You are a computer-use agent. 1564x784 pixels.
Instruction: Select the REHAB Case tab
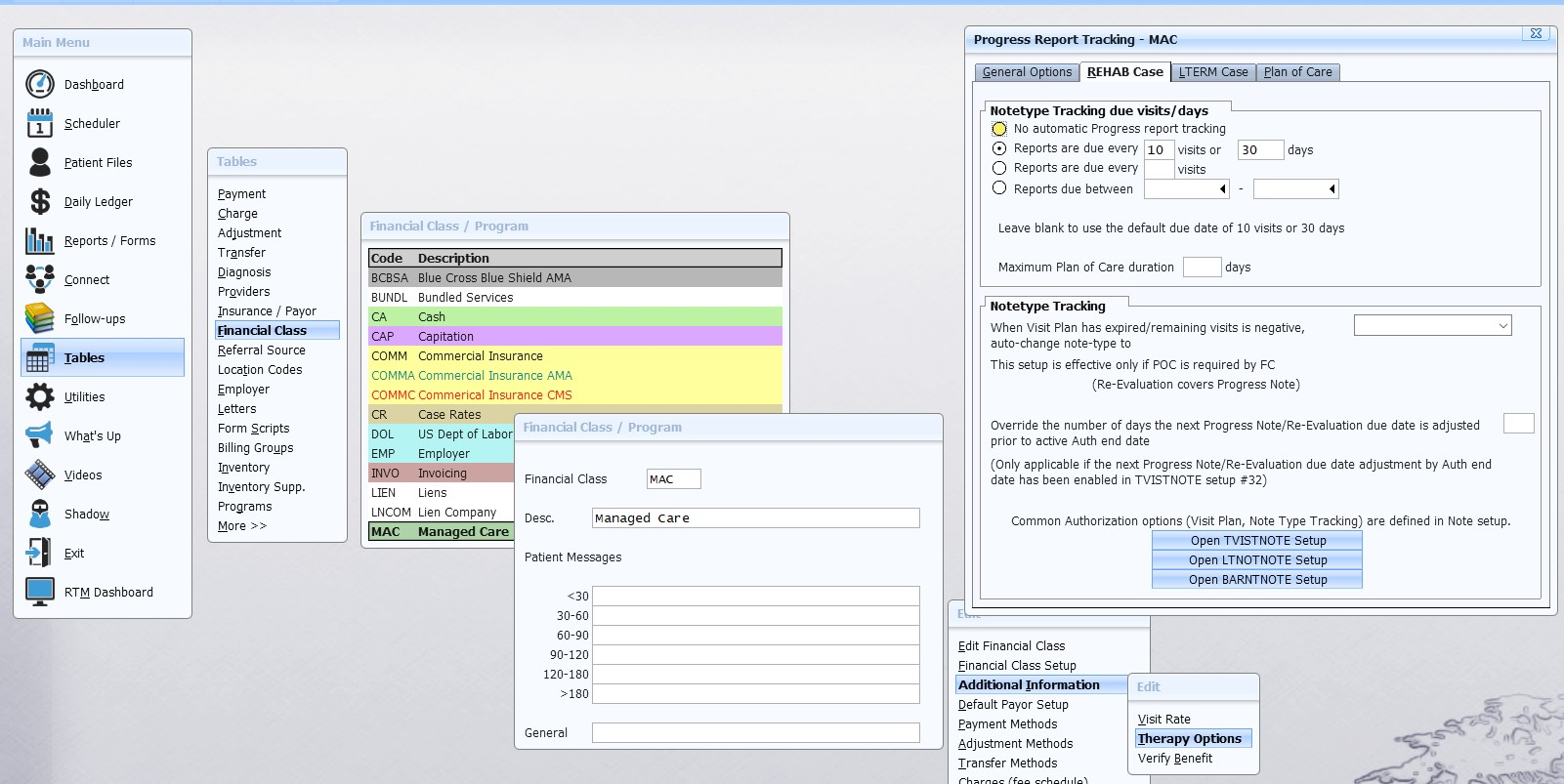click(1124, 71)
